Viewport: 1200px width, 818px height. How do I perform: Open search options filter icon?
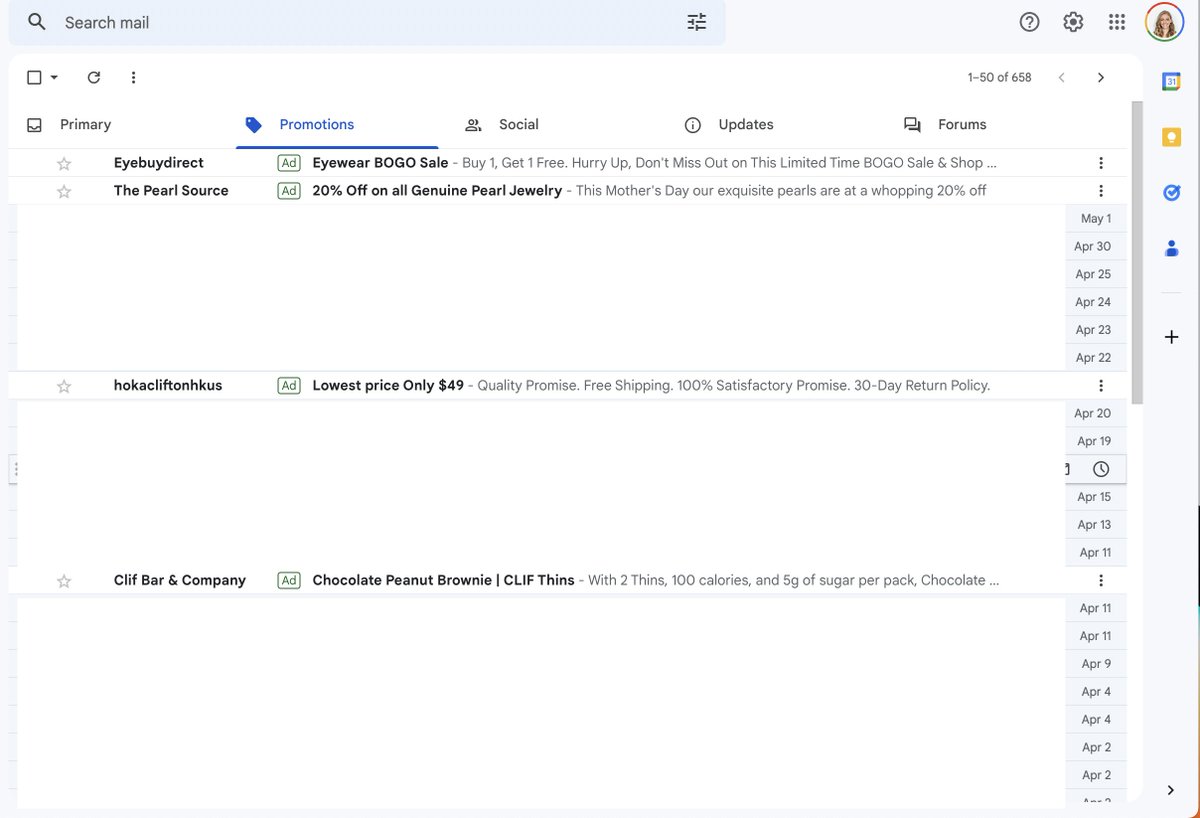point(697,22)
